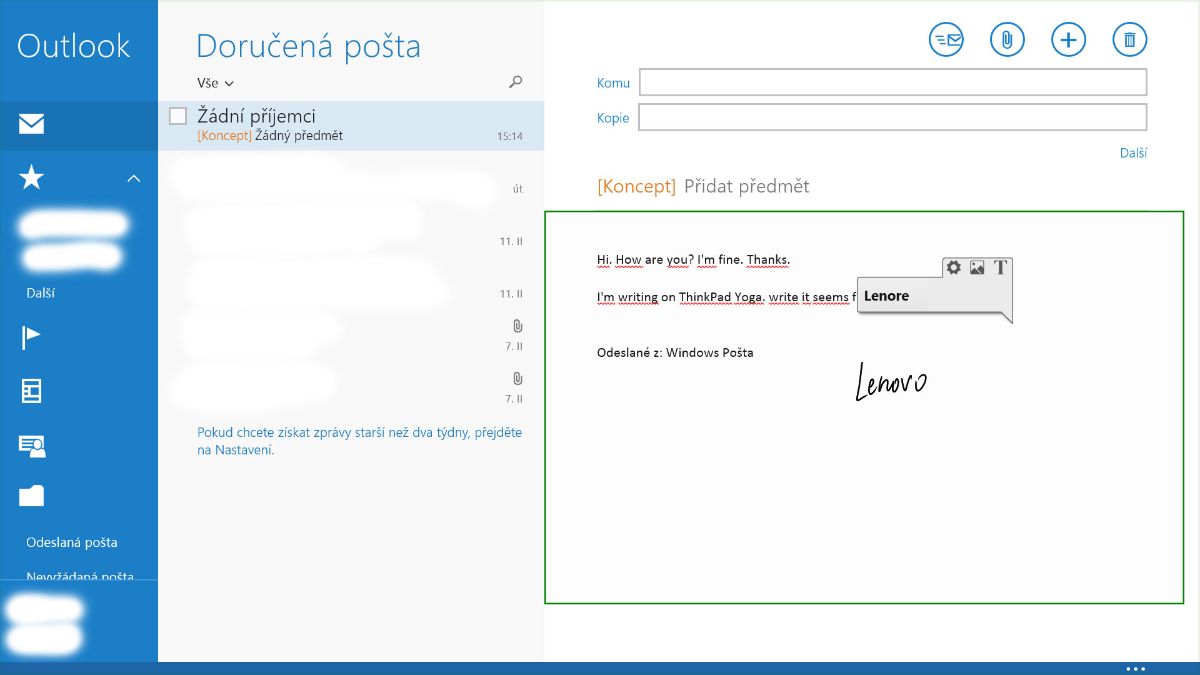Open handwriting panel gear settings
1200x675 pixels.
[x=954, y=267]
